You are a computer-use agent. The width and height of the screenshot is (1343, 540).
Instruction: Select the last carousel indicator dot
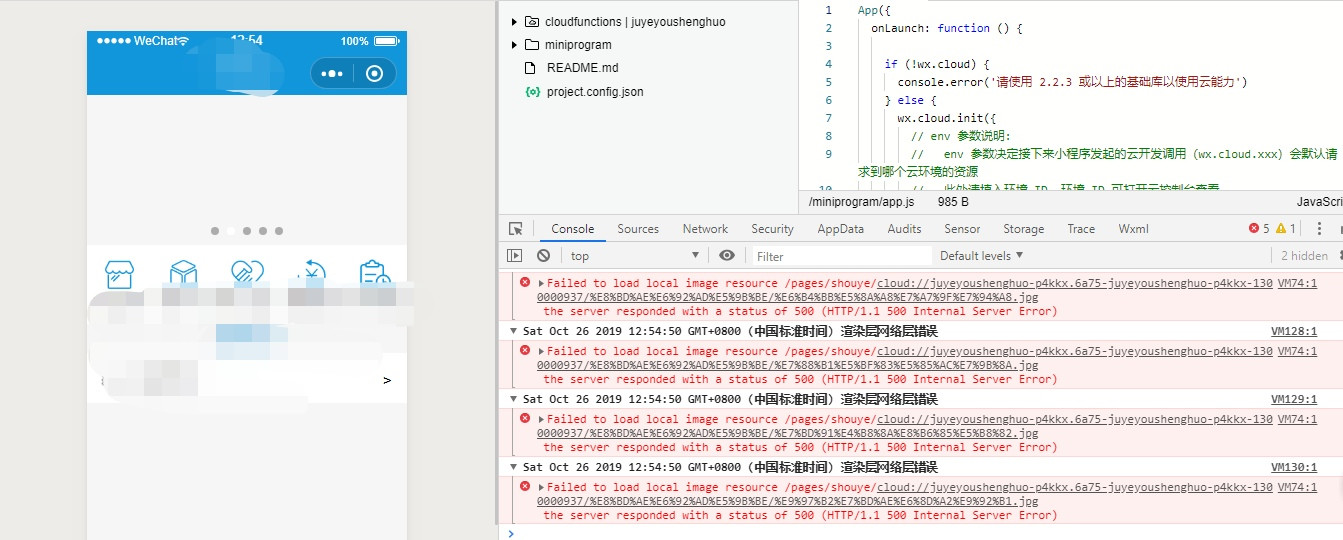pos(279,231)
